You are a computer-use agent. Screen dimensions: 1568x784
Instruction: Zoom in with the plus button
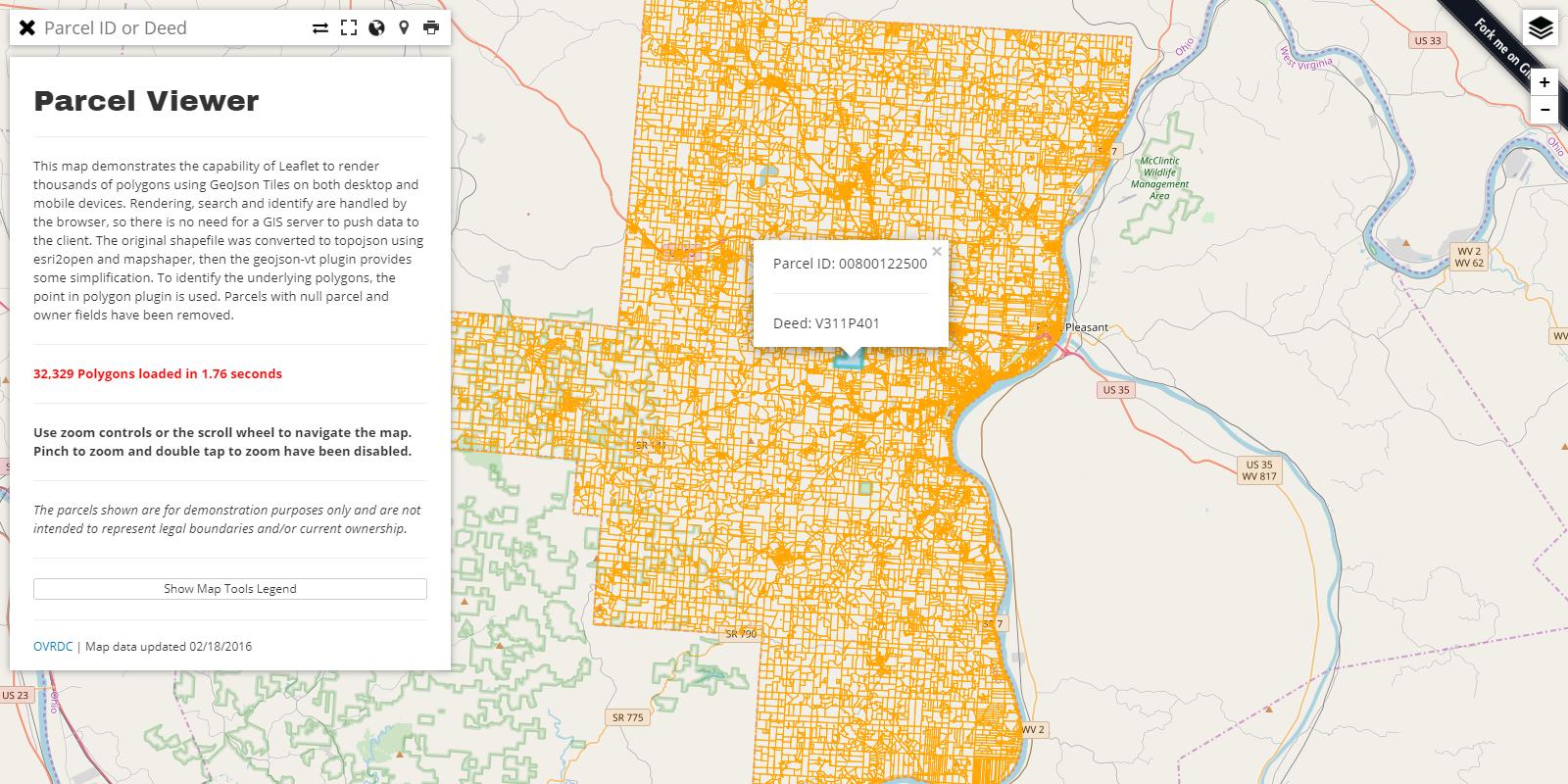(x=1544, y=82)
